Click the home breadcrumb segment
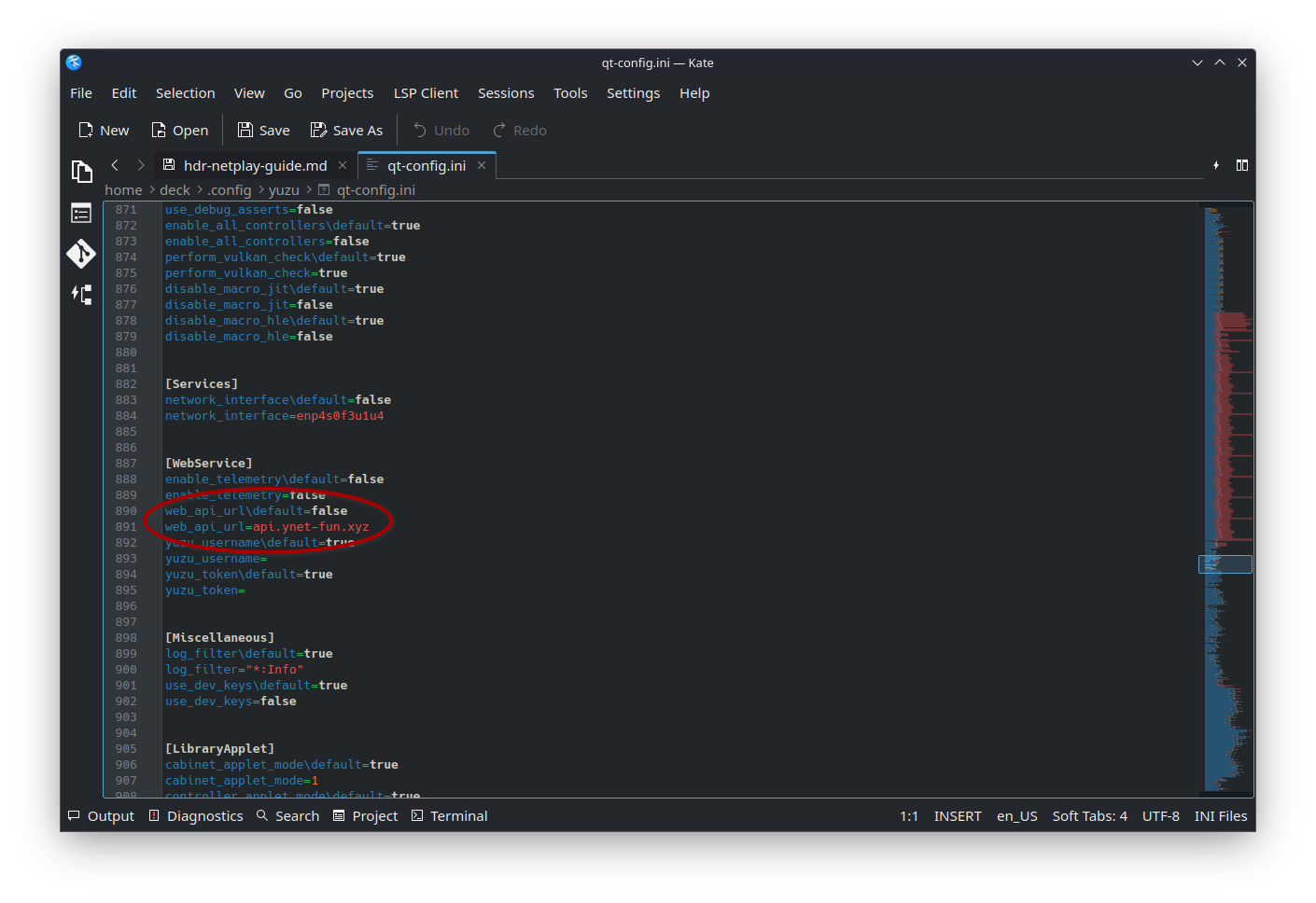Screen dimensions: 1316x903 (123, 190)
